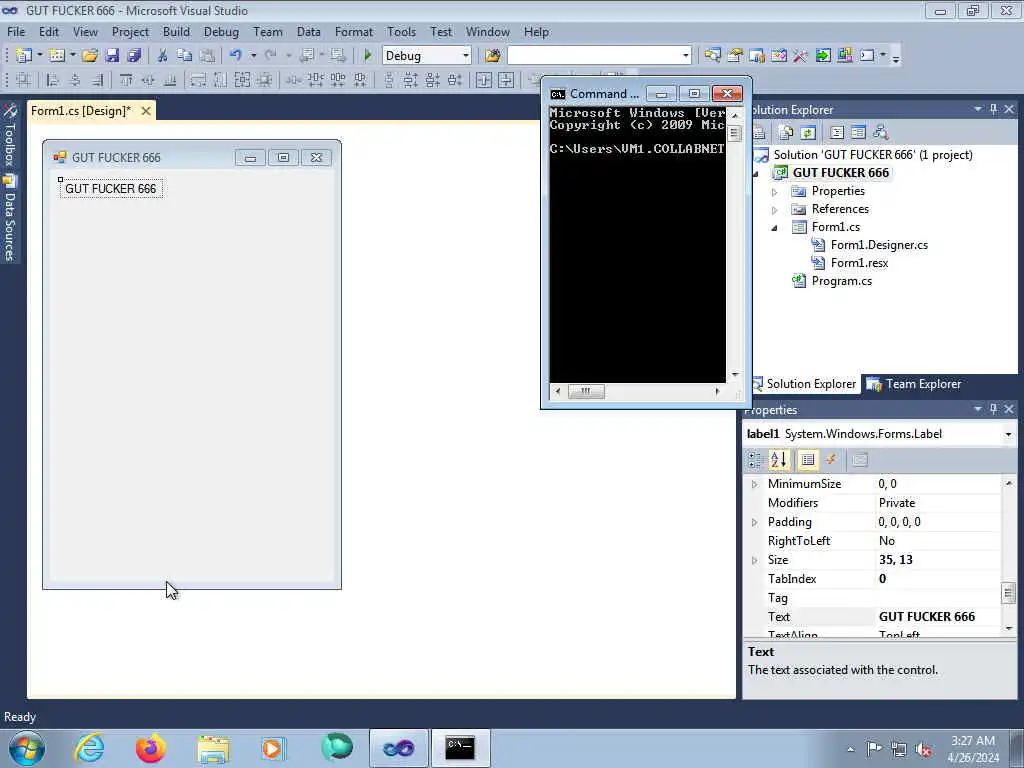Click the Text property value field
The height and width of the screenshot is (768, 1024).
click(936, 616)
